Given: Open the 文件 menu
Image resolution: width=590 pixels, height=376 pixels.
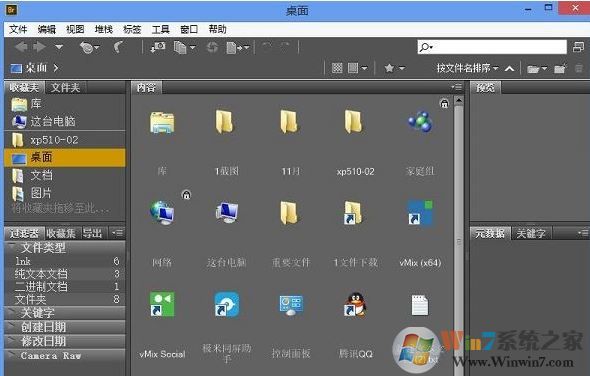Looking at the screenshot, I should tap(18, 29).
